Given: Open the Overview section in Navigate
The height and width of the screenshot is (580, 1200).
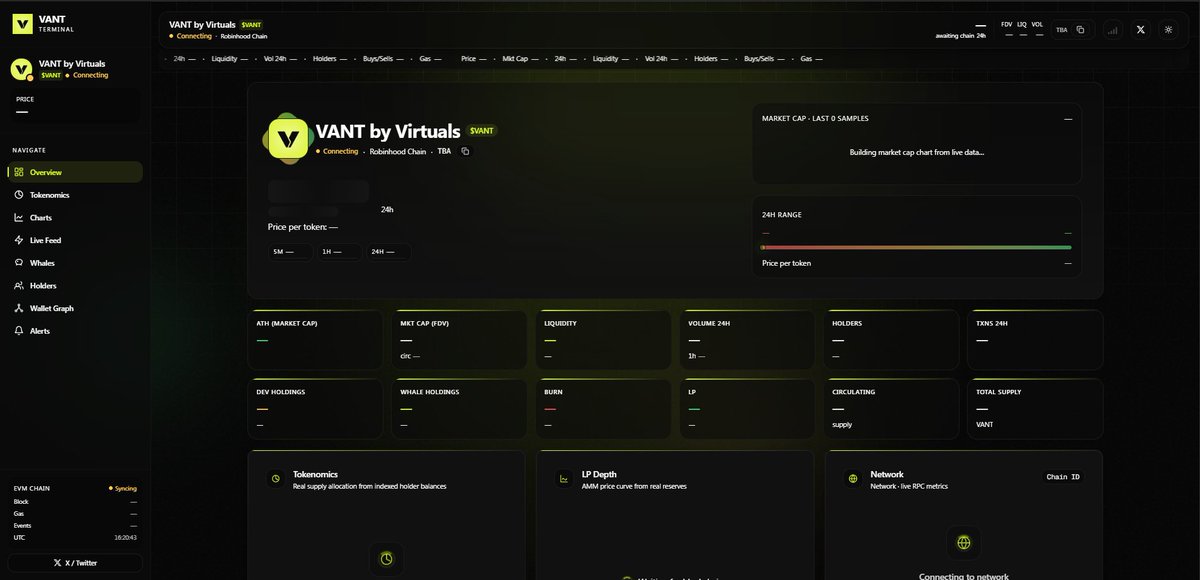Looking at the screenshot, I should [x=75, y=172].
